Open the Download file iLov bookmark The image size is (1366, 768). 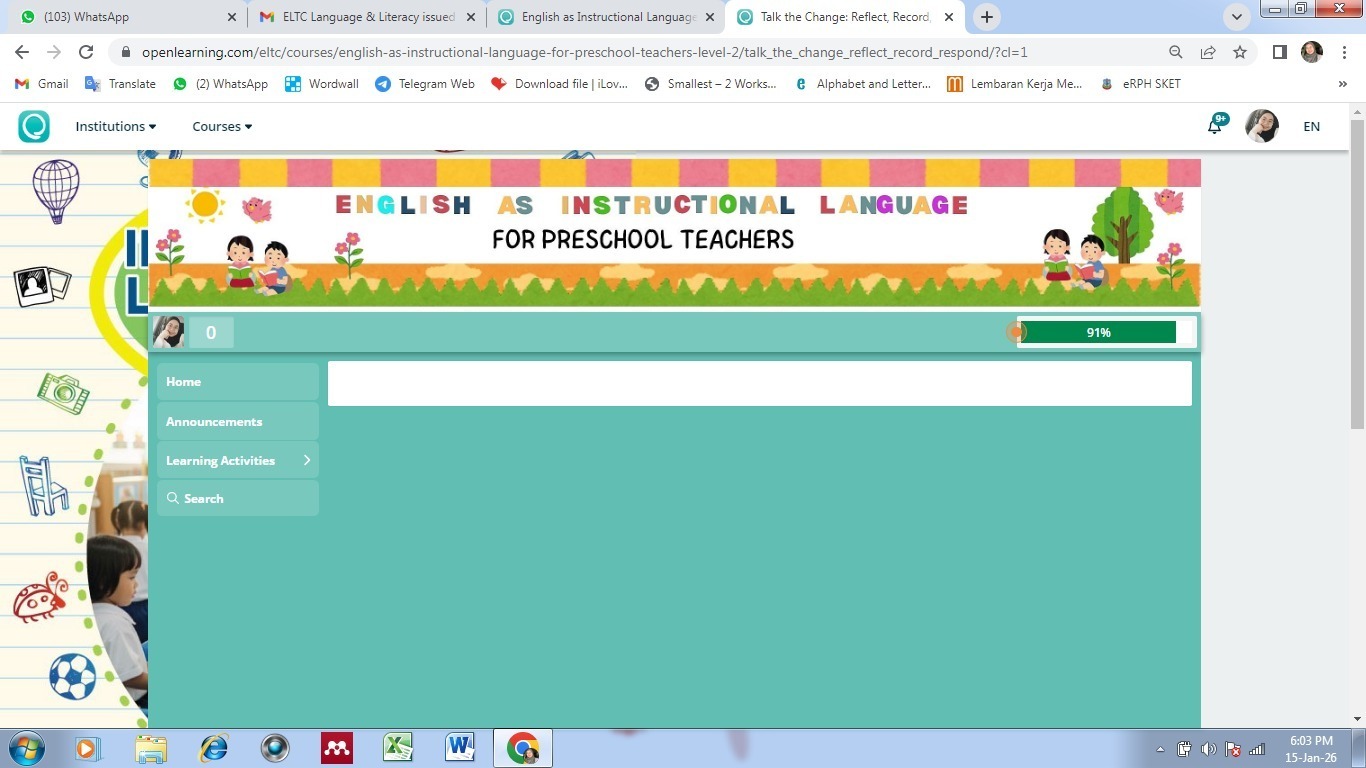[560, 84]
